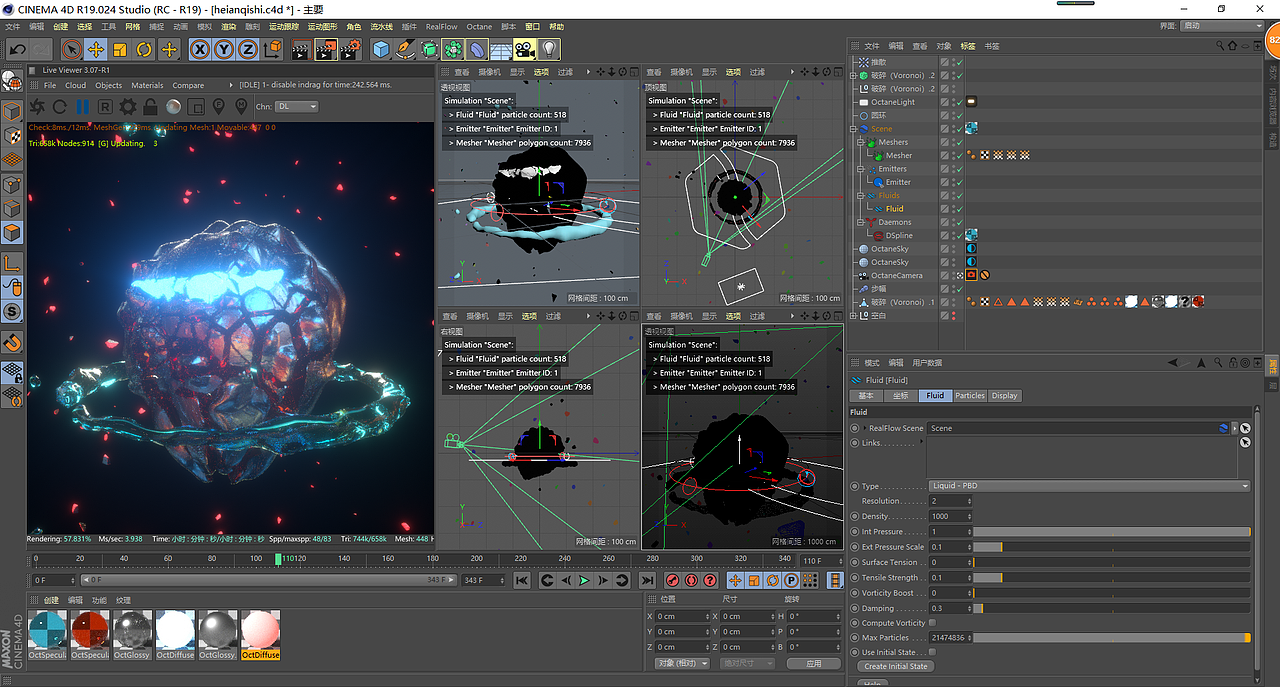Screen dimensions: 1280x687
Task: Select the Move tool in top toolbar
Action: [96, 49]
